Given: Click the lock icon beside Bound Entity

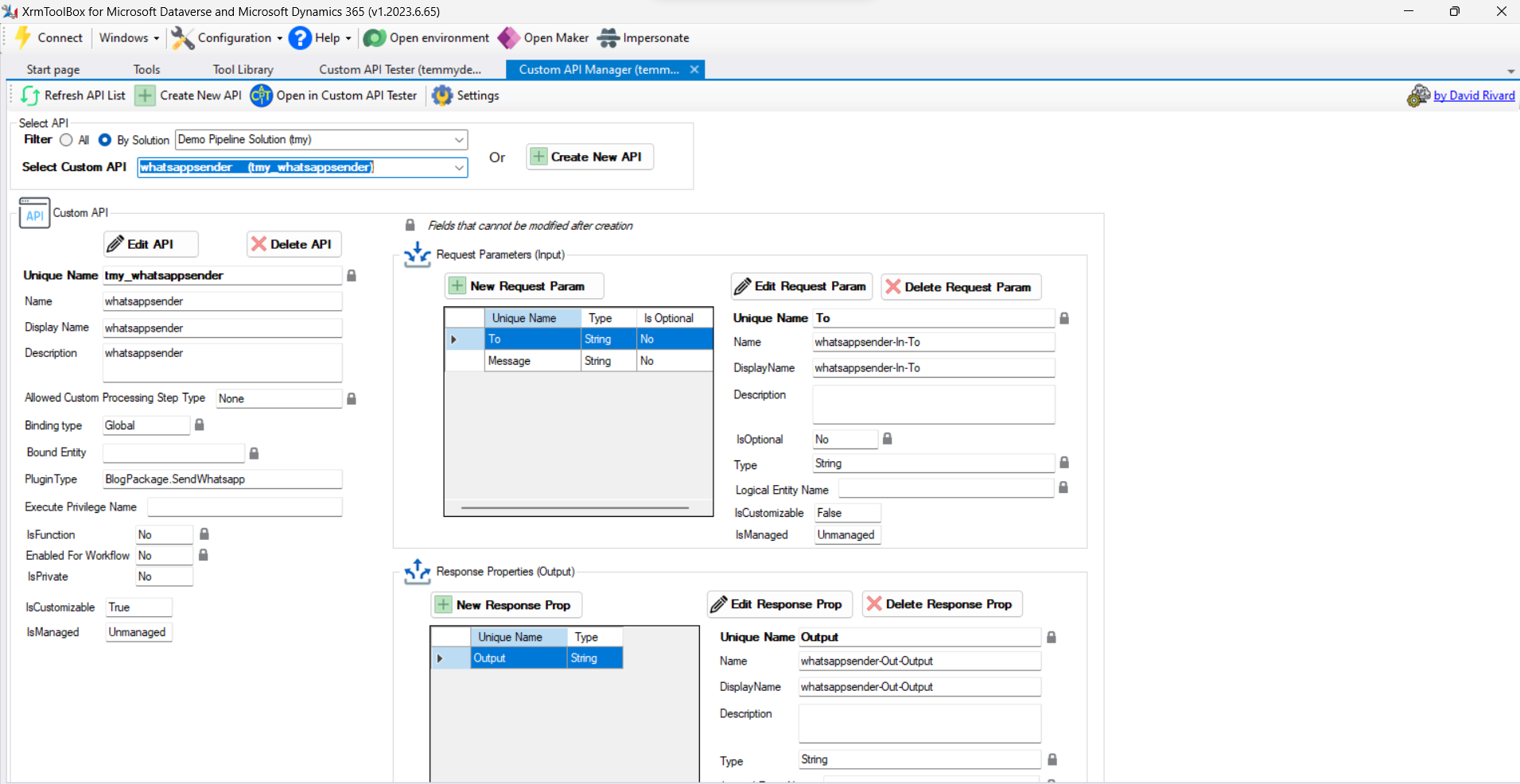Looking at the screenshot, I should (x=255, y=453).
